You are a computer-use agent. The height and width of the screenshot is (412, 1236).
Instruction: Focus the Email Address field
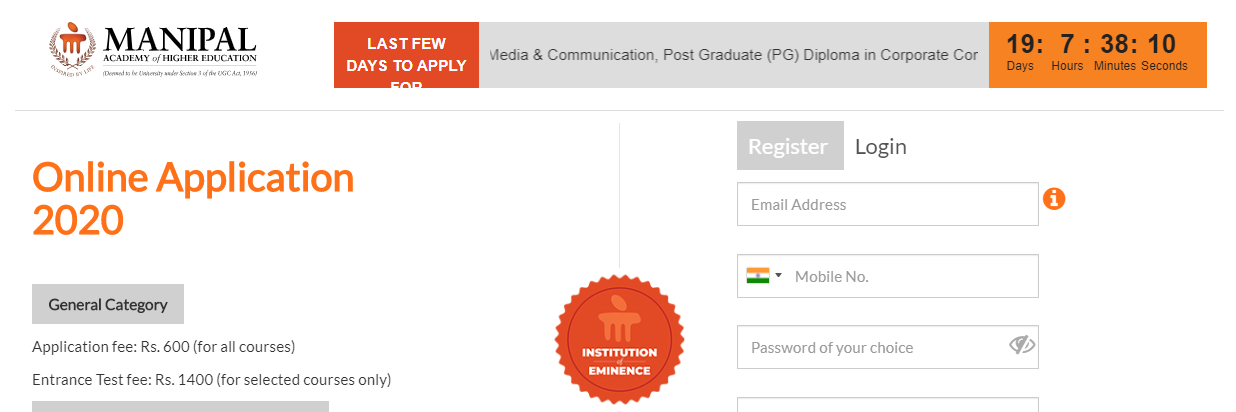point(887,204)
